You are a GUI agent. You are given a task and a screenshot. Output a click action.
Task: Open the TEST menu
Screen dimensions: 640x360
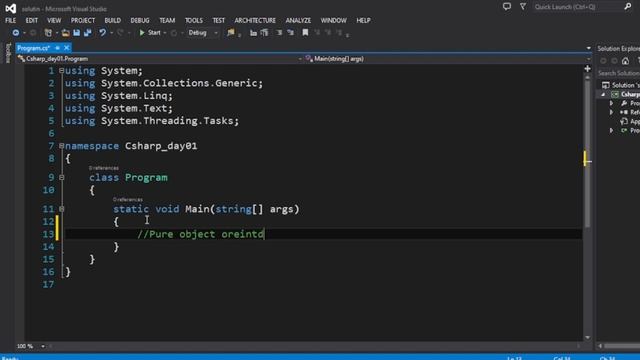(x=218, y=20)
